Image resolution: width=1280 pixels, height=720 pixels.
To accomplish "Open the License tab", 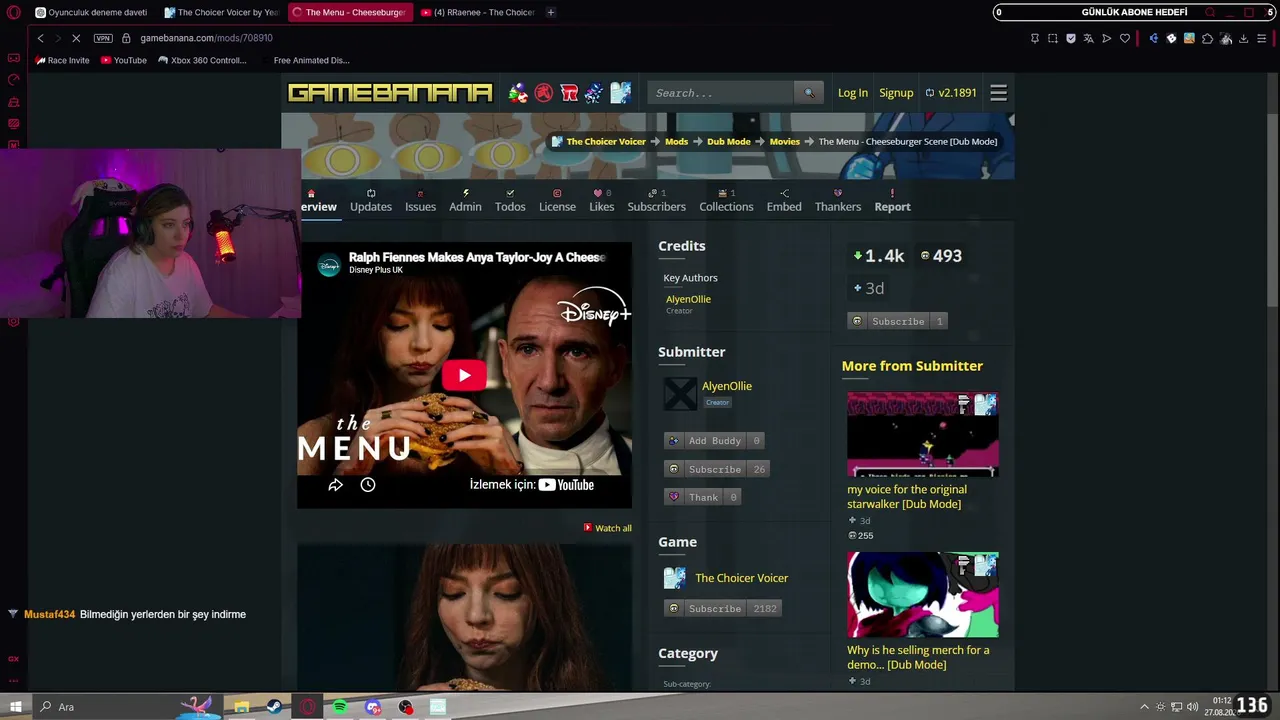I will pyautogui.click(x=557, y=200).
